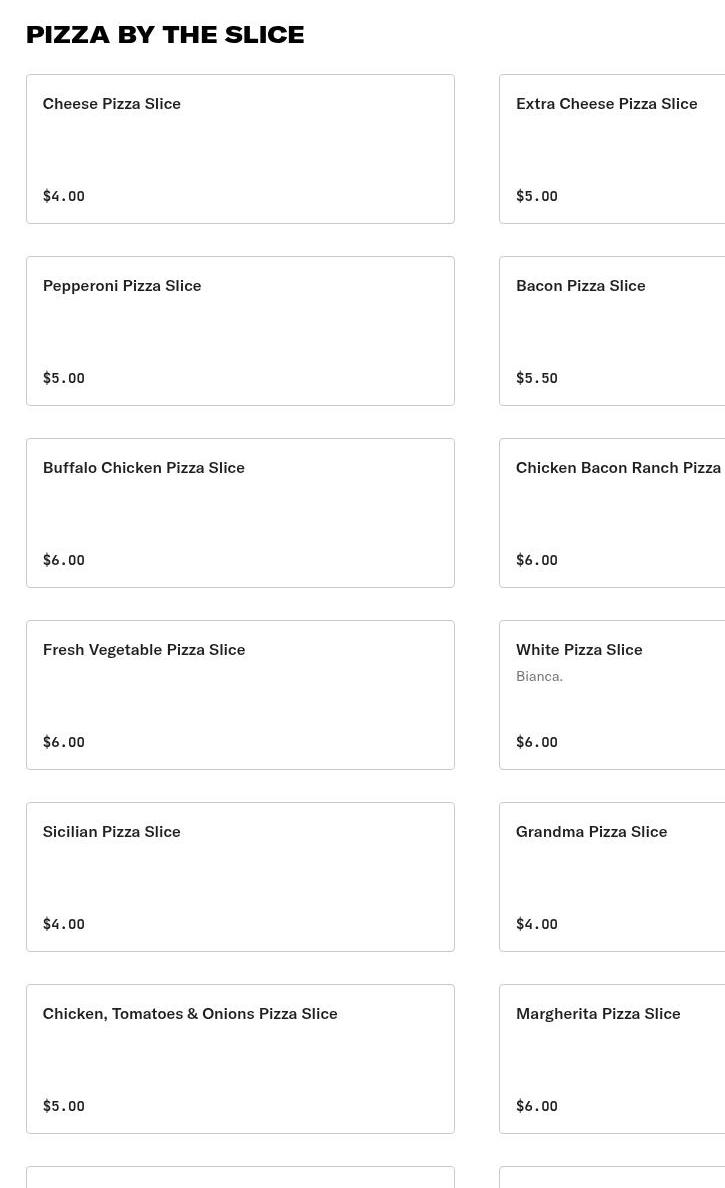Click the $4.00 price under Sicilian Pizza Slice

tap(64, 924)
